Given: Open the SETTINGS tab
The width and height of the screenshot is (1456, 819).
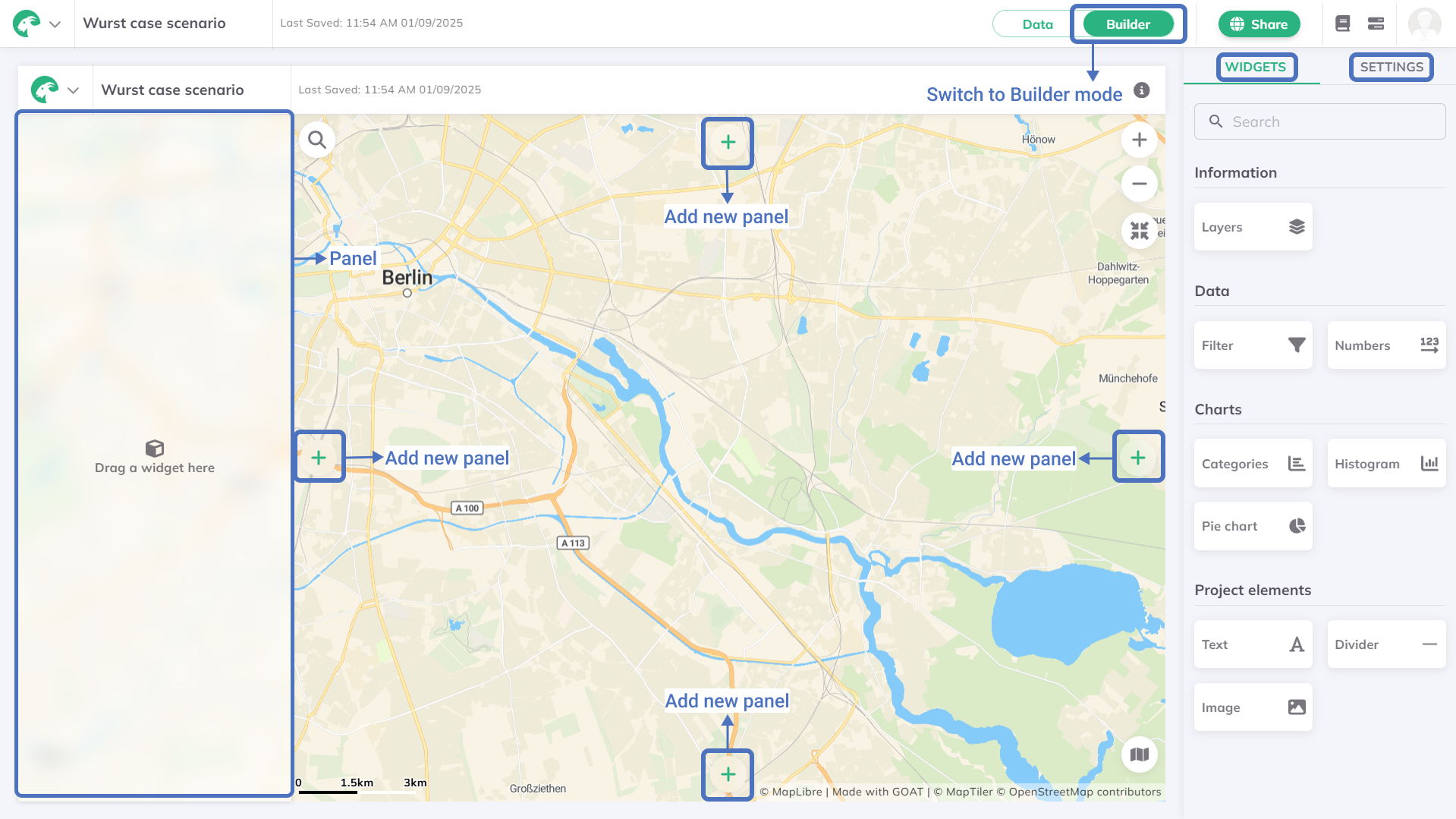Looking at the screenshot, I should [x=1391, y=67].
